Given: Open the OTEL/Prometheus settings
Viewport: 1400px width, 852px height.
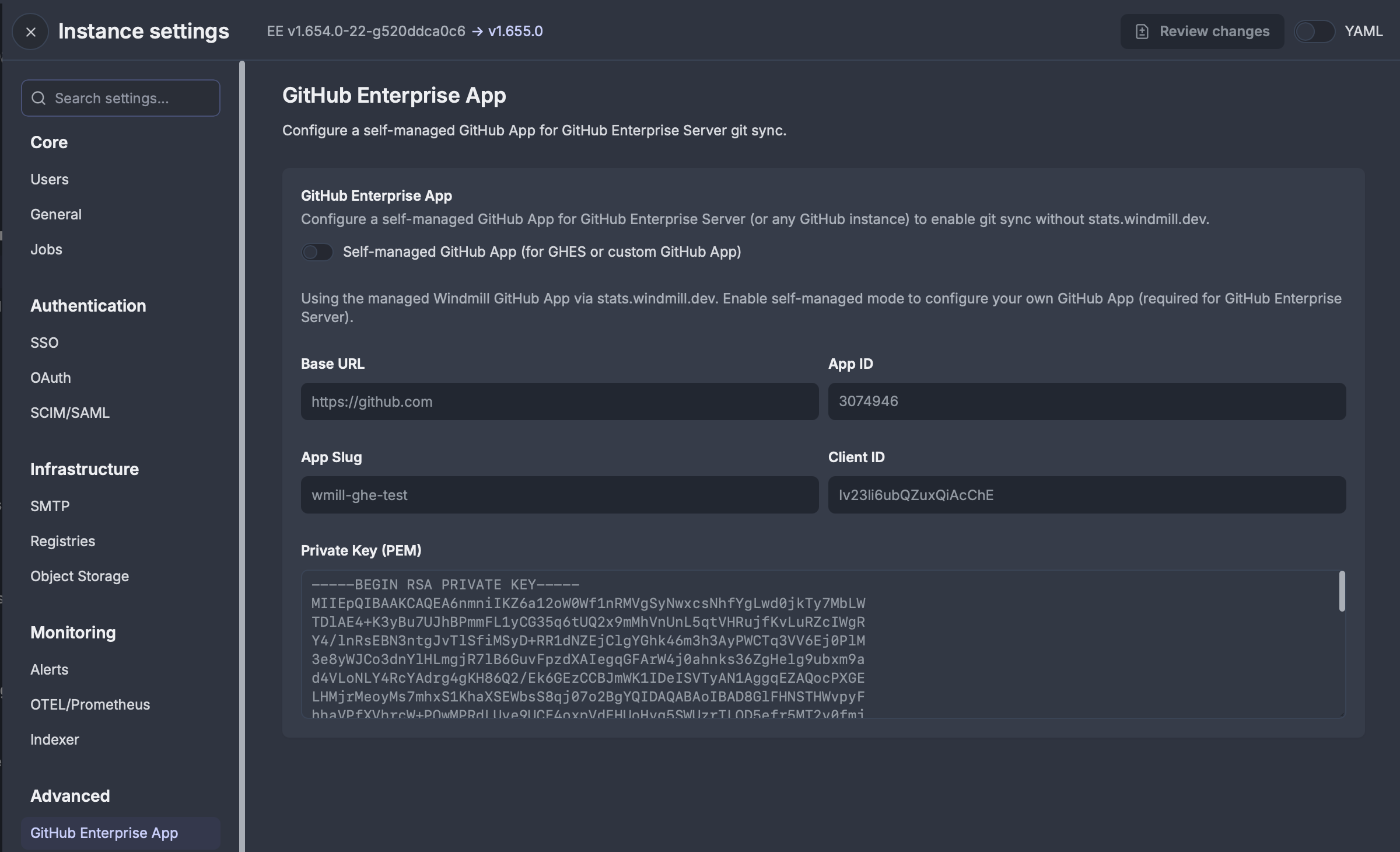Looking at the screenshot, I should click(x=90, y=704).
